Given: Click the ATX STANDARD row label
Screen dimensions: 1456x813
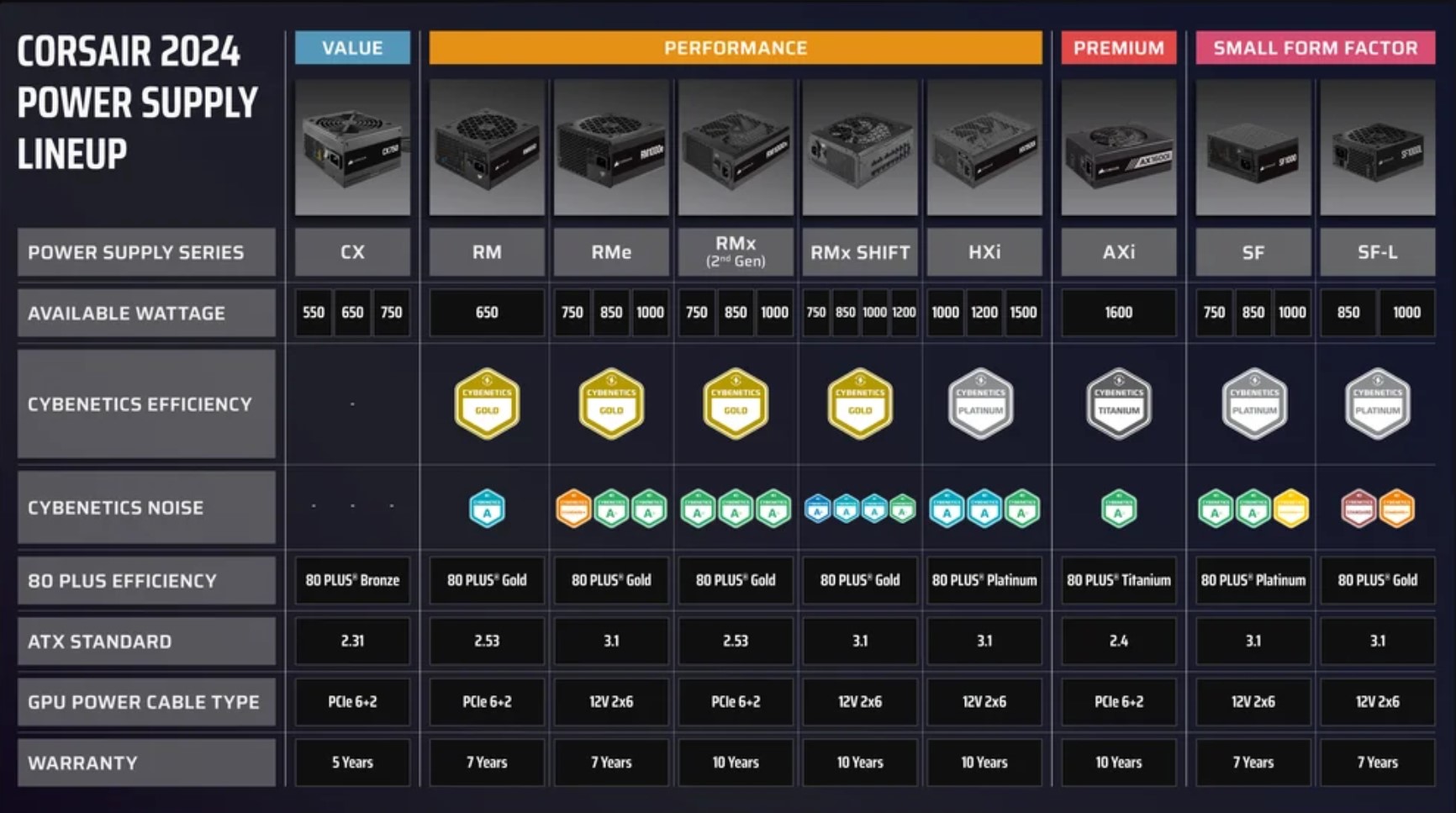Looking at the screenshot, I should click(146, 641).
